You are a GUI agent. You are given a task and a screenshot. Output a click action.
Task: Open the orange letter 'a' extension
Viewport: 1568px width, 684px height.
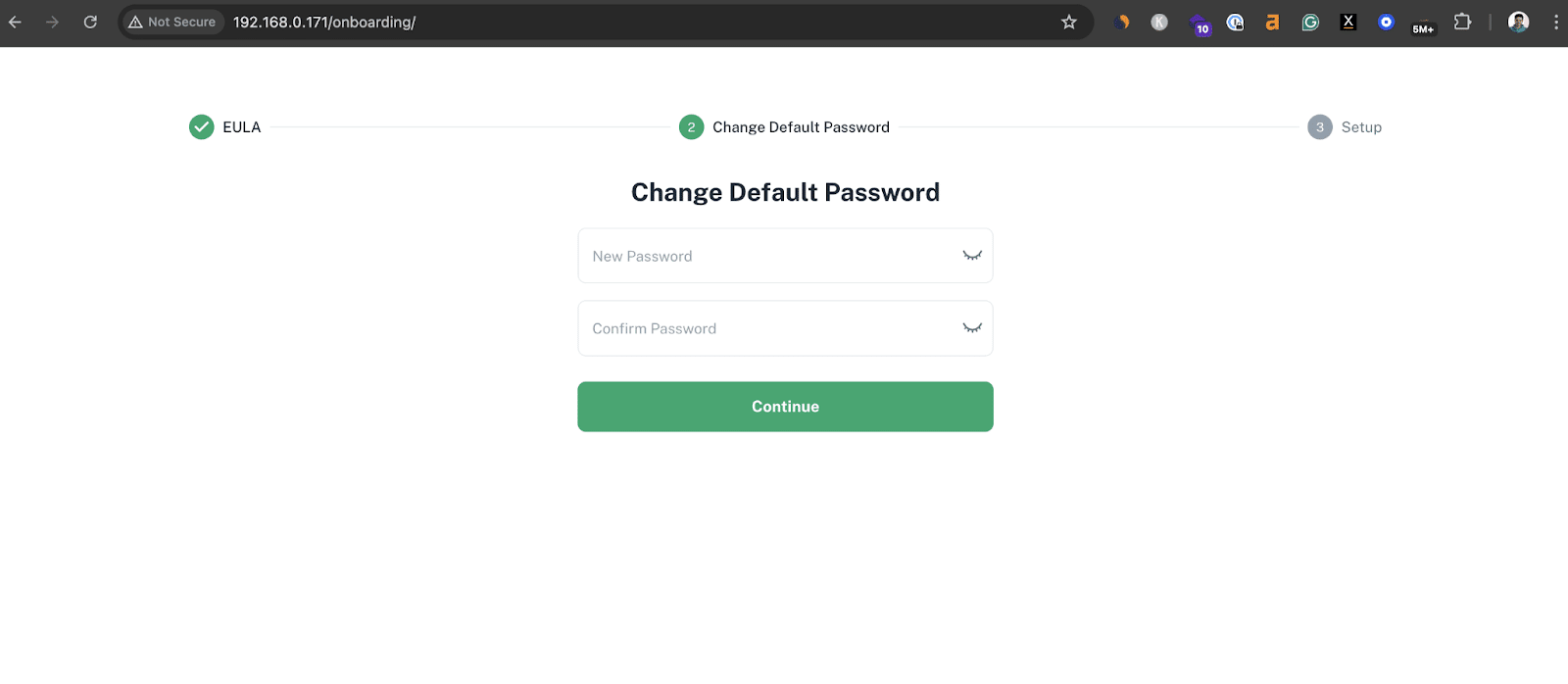[1272, 22]
